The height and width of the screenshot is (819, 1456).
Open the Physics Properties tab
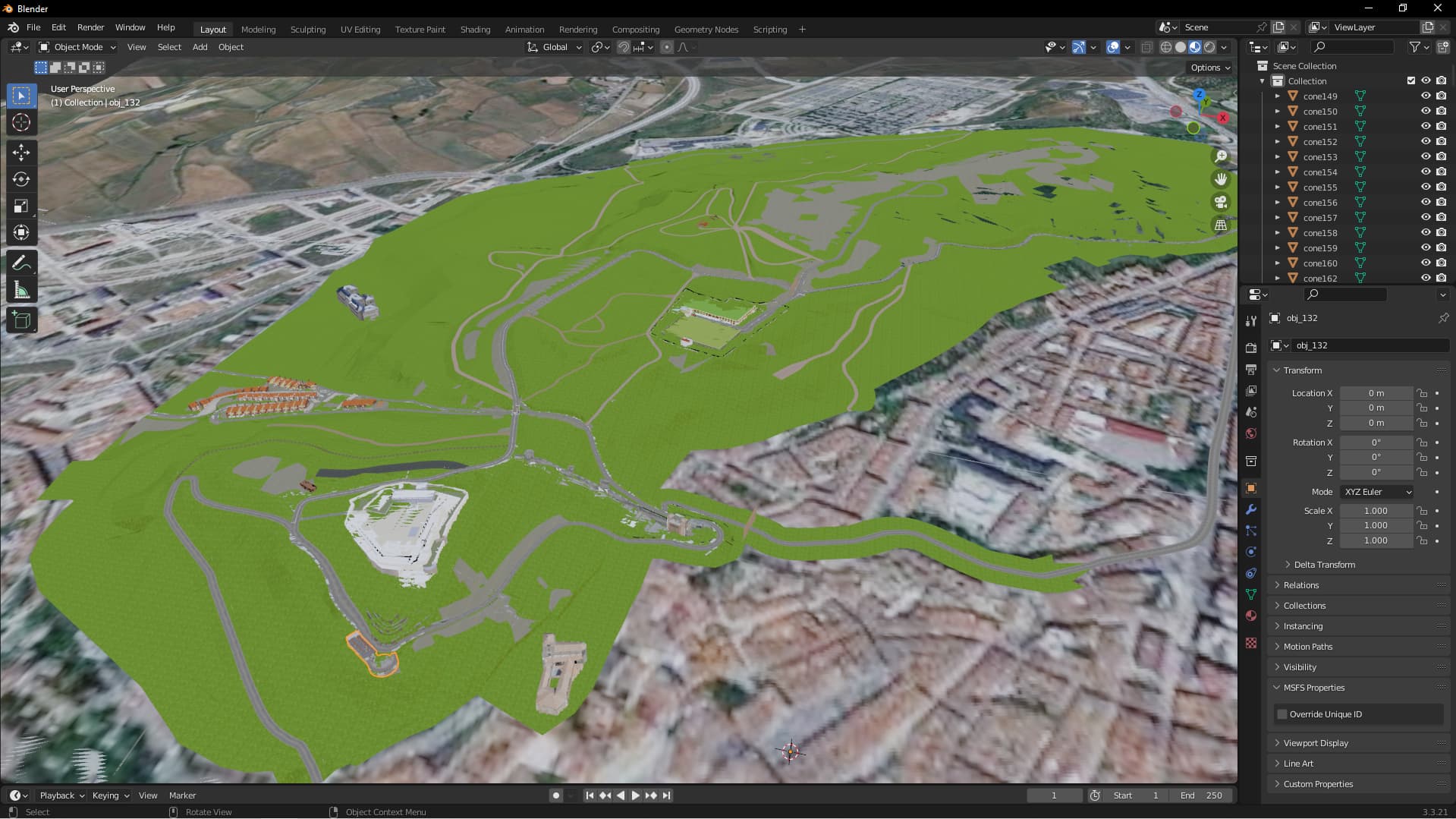click(x=1251, y=552)
